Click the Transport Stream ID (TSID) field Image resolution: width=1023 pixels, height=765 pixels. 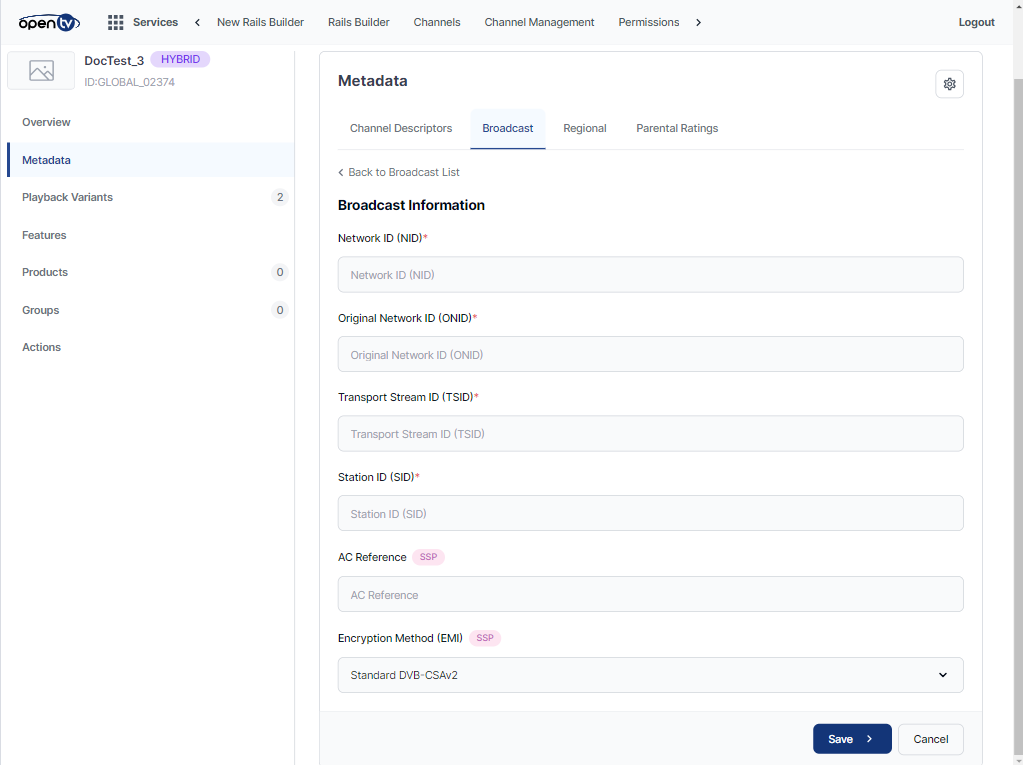pos(650,434)
